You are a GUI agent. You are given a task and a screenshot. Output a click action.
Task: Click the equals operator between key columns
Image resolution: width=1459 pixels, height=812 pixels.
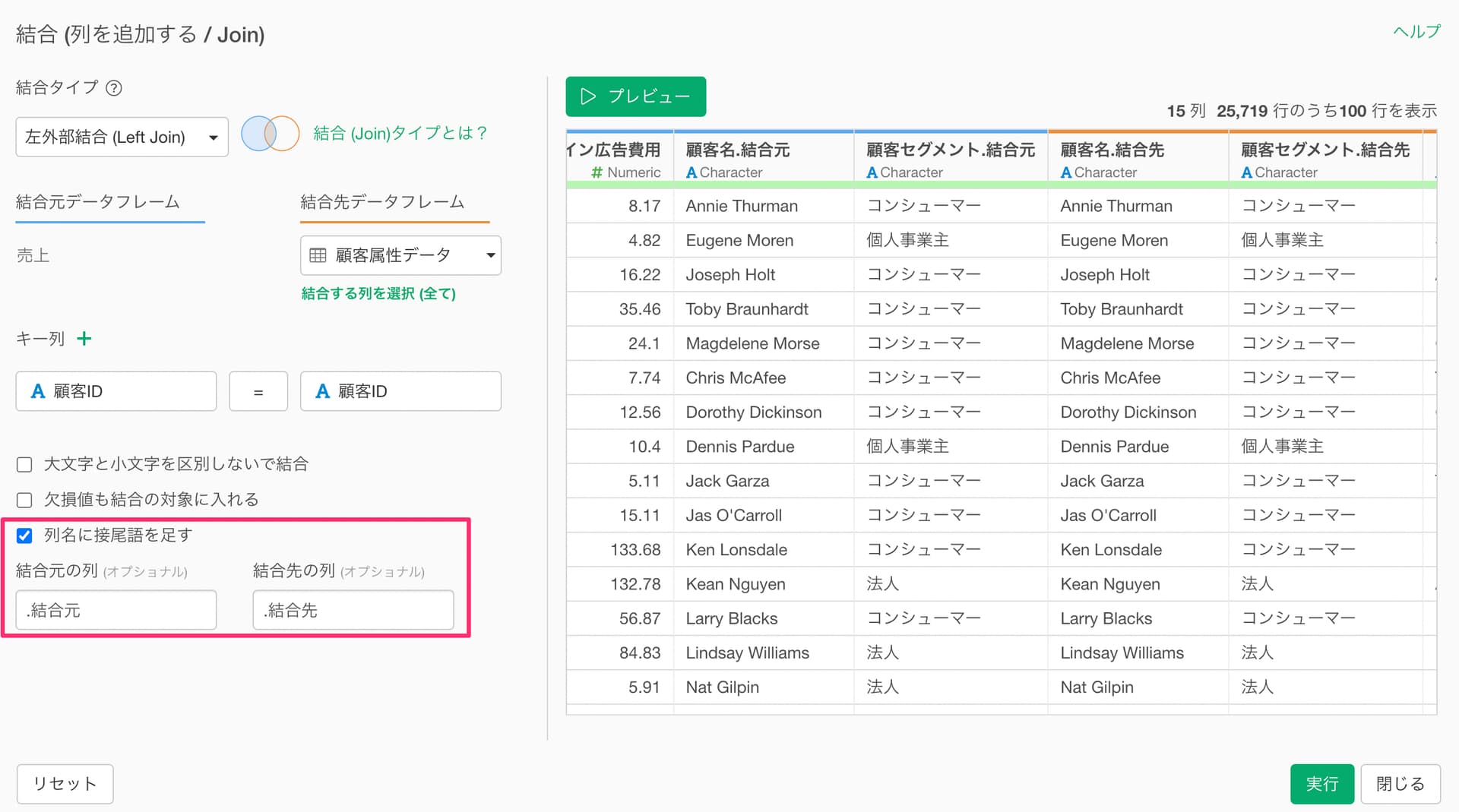[x=258, y=391]
